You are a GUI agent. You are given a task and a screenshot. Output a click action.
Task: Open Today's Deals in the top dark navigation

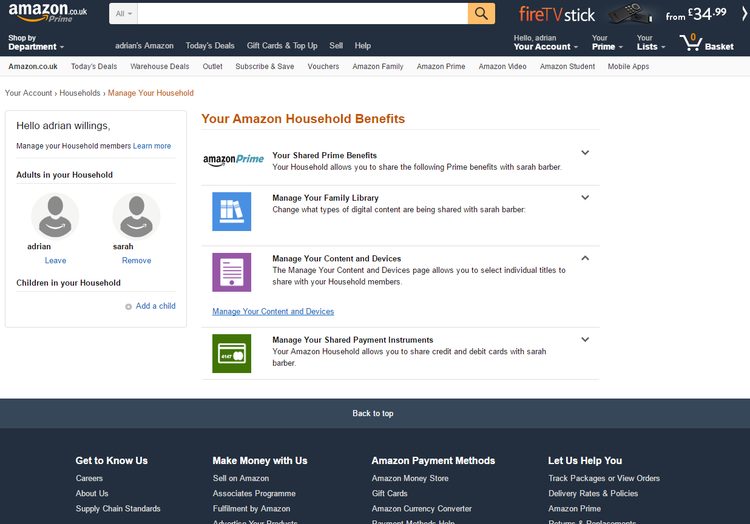pyautogui.click(x=210, y=46)
